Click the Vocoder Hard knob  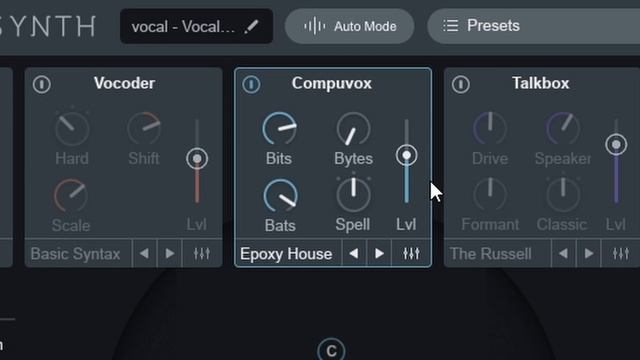(x=72, y=129)
